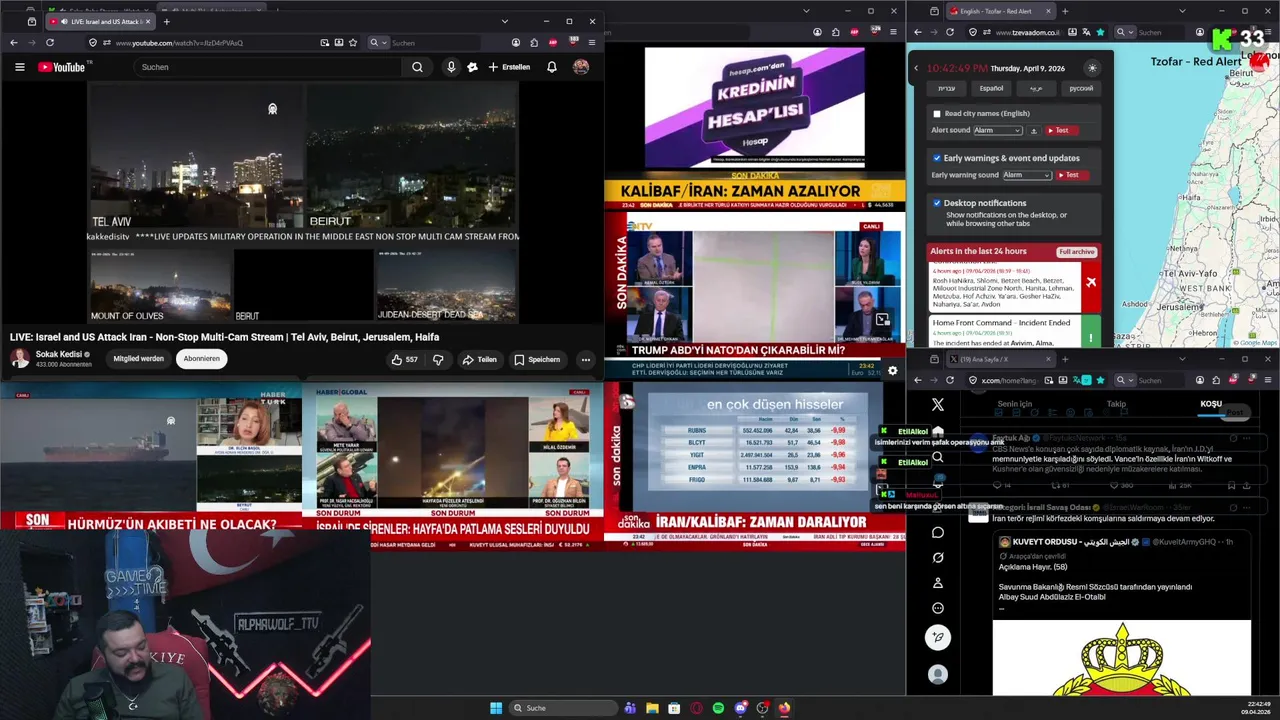Click the Erstellen create button

pos(509,67)
